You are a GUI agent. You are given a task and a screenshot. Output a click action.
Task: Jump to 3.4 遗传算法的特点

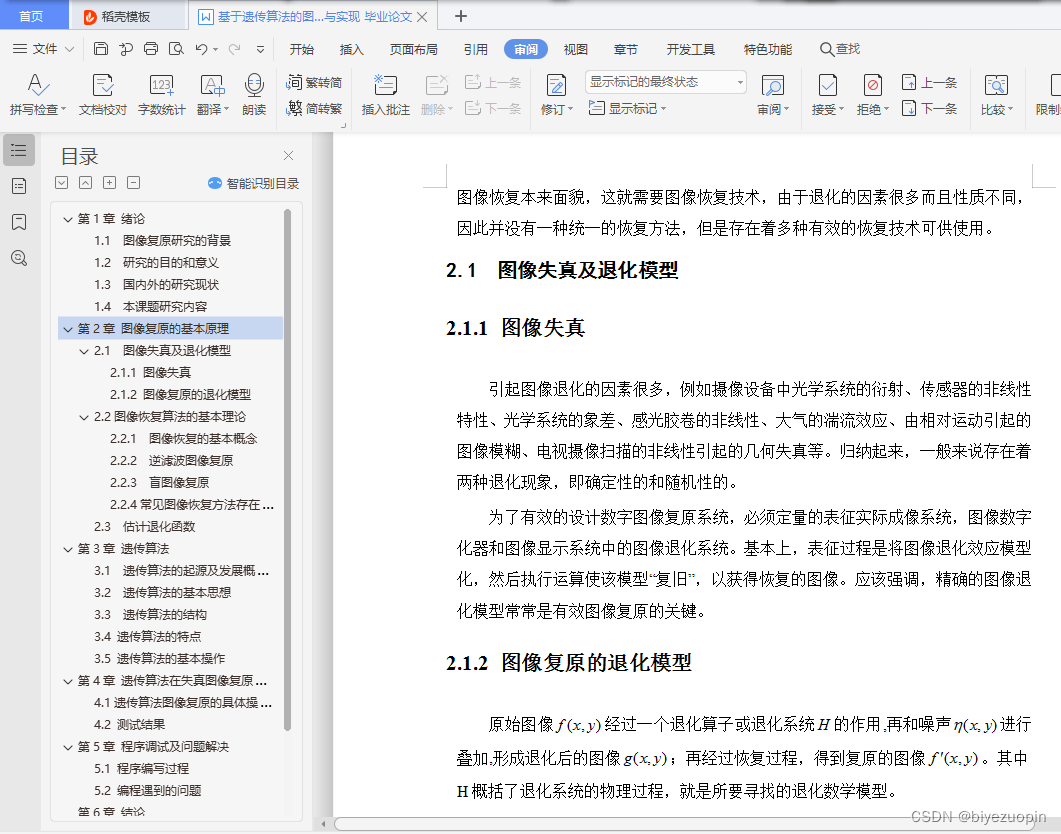pos(148,636)
